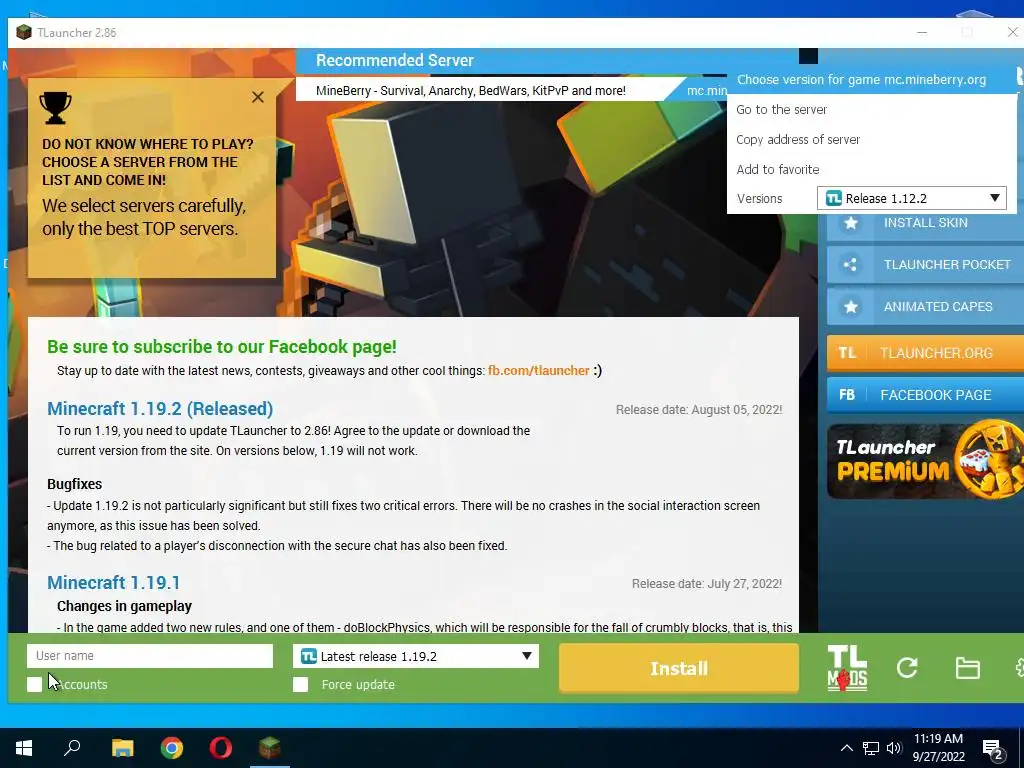The height and width of the screenshot is (768, 1024).
Task: Launch Opera browser from taskbar
Action: (x=221, y=748)
